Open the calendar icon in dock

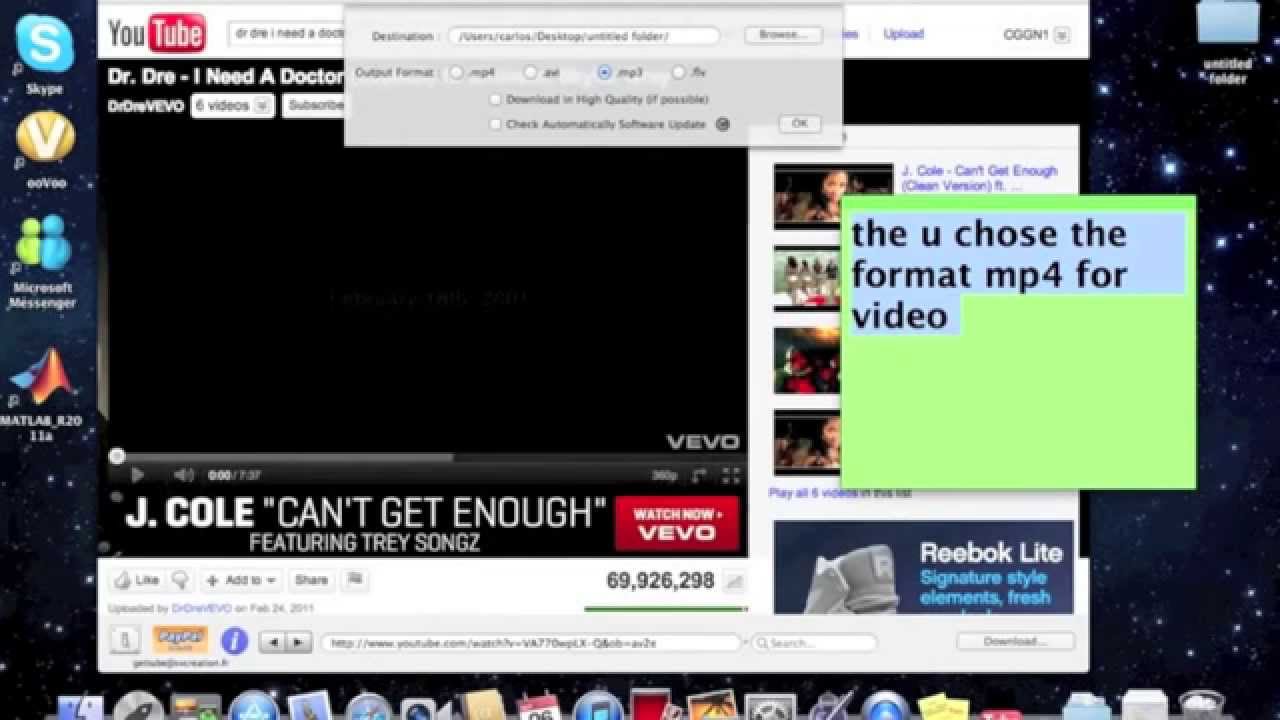[x=540, y=706]
